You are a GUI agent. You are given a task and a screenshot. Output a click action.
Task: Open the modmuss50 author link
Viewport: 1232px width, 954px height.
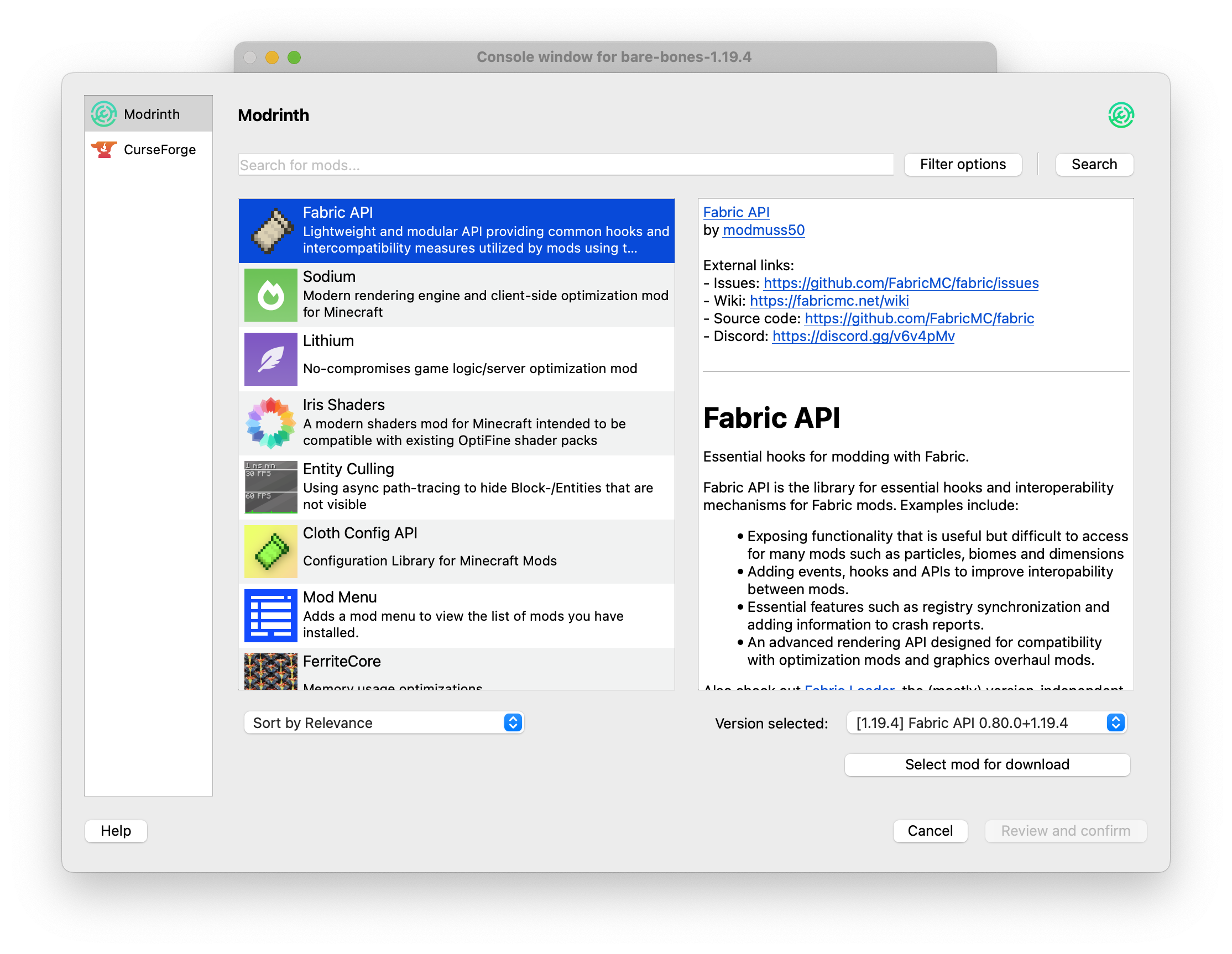[x=763, y=230]
